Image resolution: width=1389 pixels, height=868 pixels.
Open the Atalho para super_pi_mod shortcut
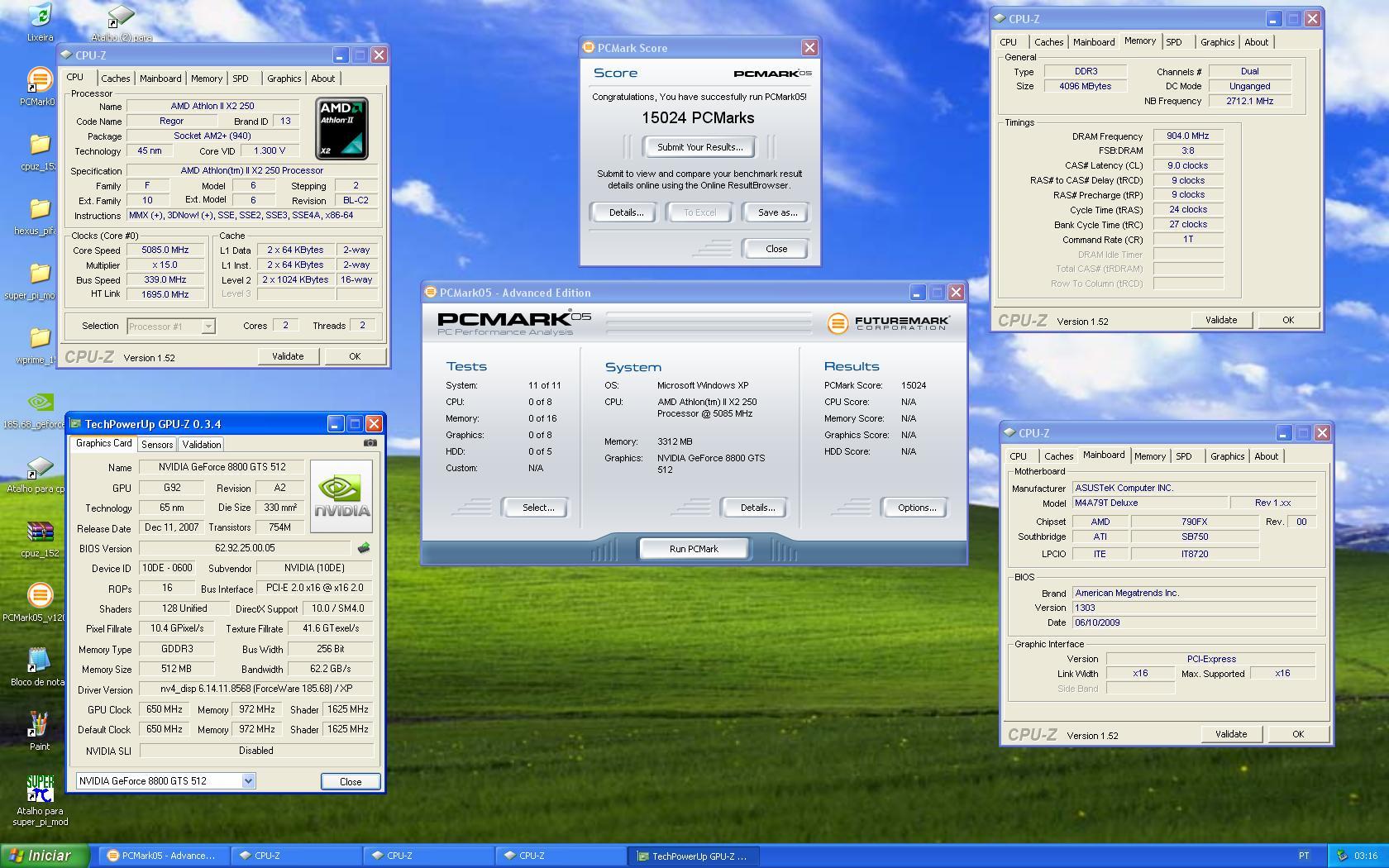click(x=39, y=789)
